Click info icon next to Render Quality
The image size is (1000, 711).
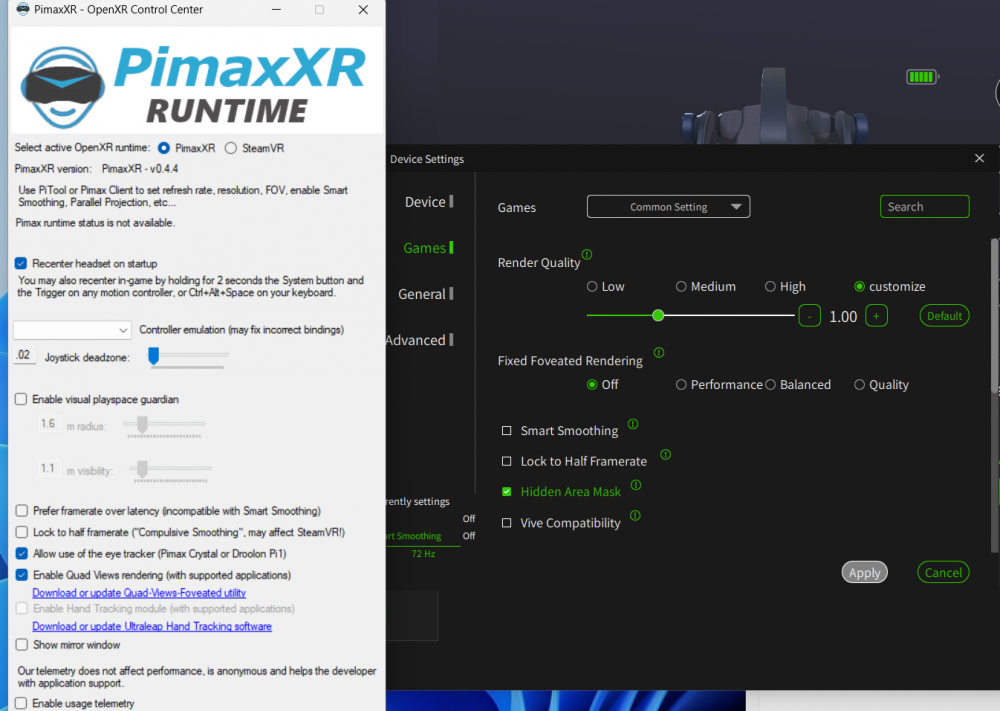pyautogui.click(x=587, y=255)
